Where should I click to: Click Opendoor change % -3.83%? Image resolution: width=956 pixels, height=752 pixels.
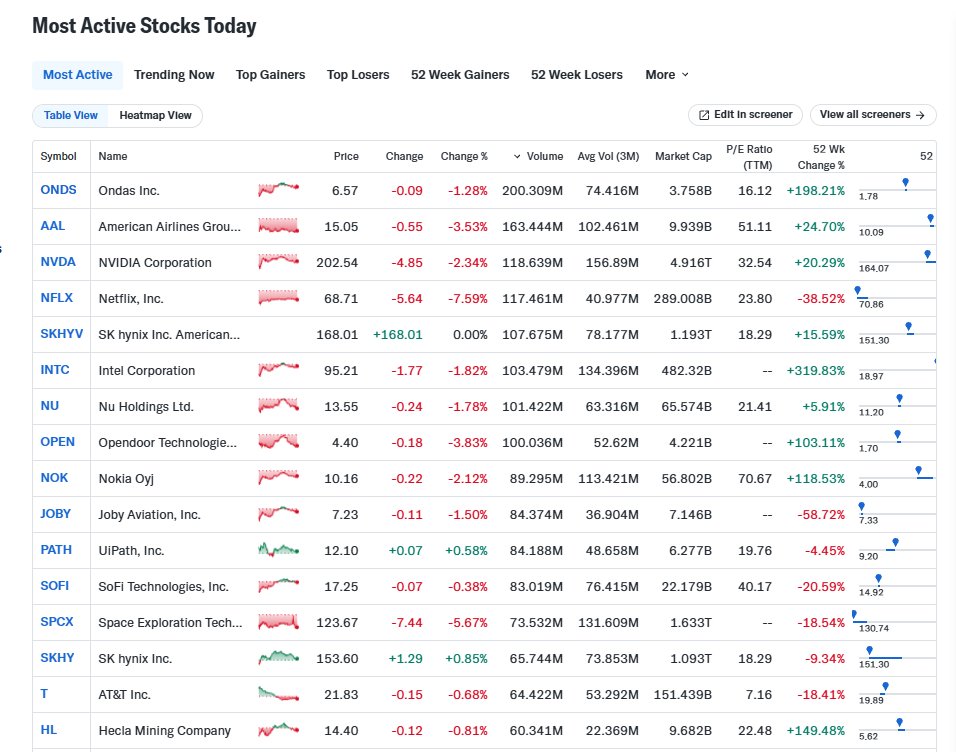pyautogui.click(x=468, y=442)
